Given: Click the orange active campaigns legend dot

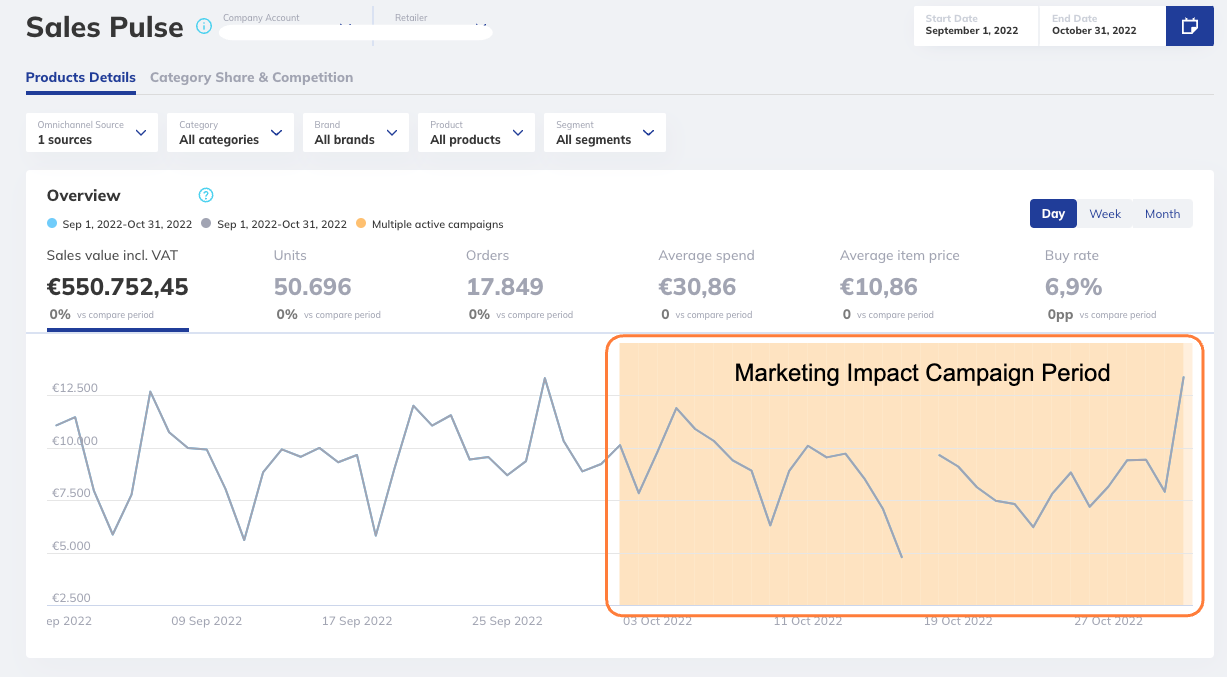Looking at the screenshot, I should tap(361, 224).
